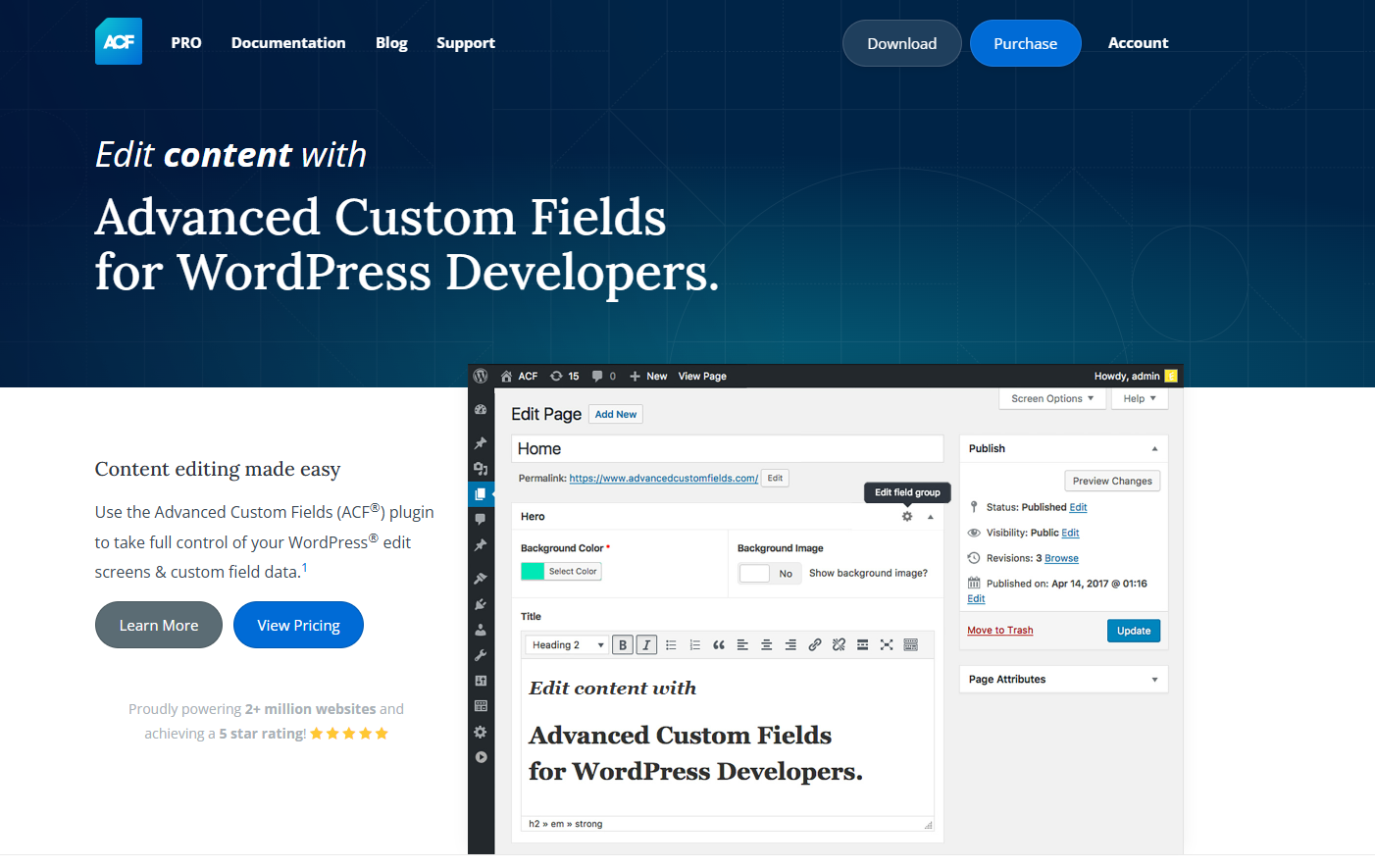
Task: Open the WordPress logo menu in admin bar
Action: pos(481,376)
